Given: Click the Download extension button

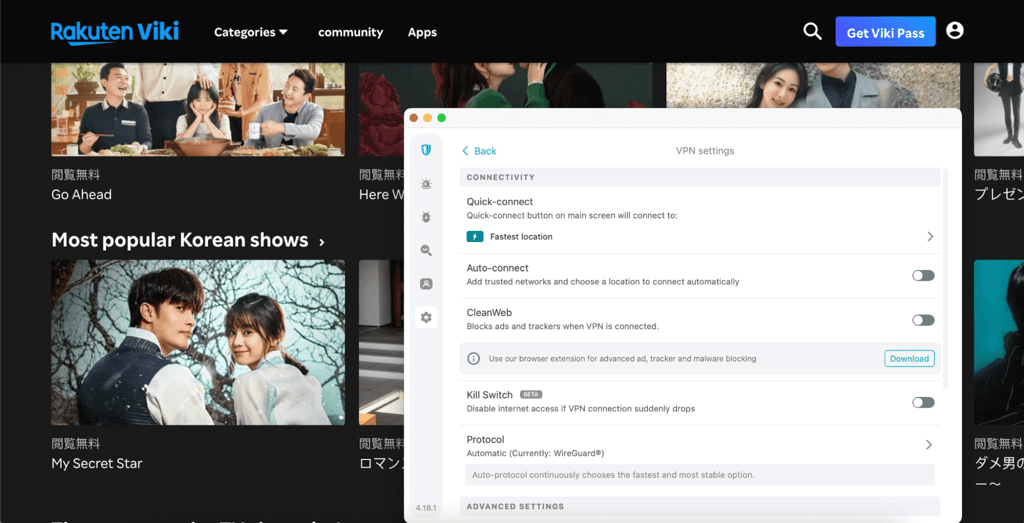Looking at the screenshot, I should coord(909,358).
